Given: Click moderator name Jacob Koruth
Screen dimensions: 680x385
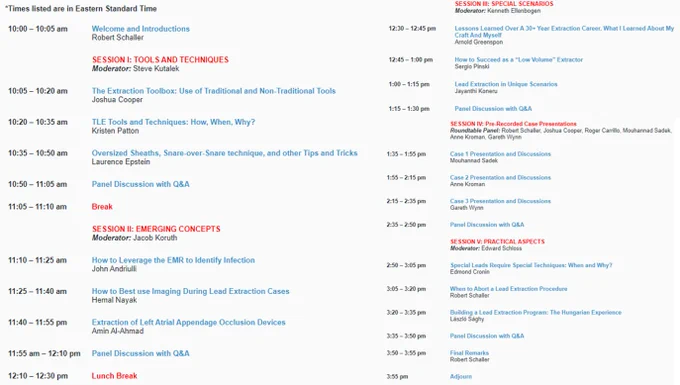Looking at the screenshot, I should tap(155, 238).
